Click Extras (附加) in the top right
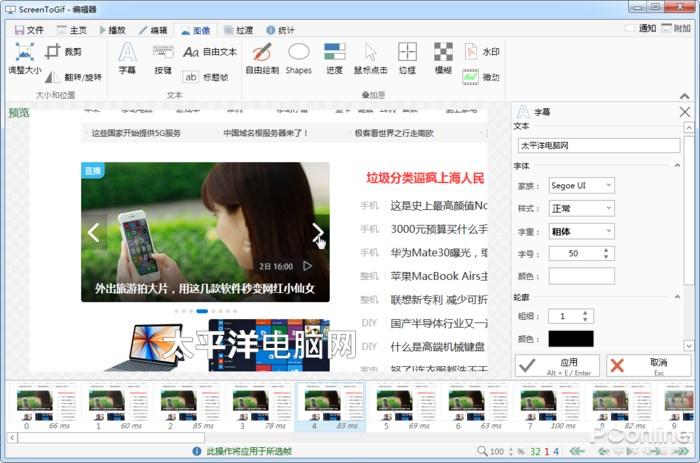Image resolution: width=700 pixels, height=463 pixels. click(x=676, y=29)
